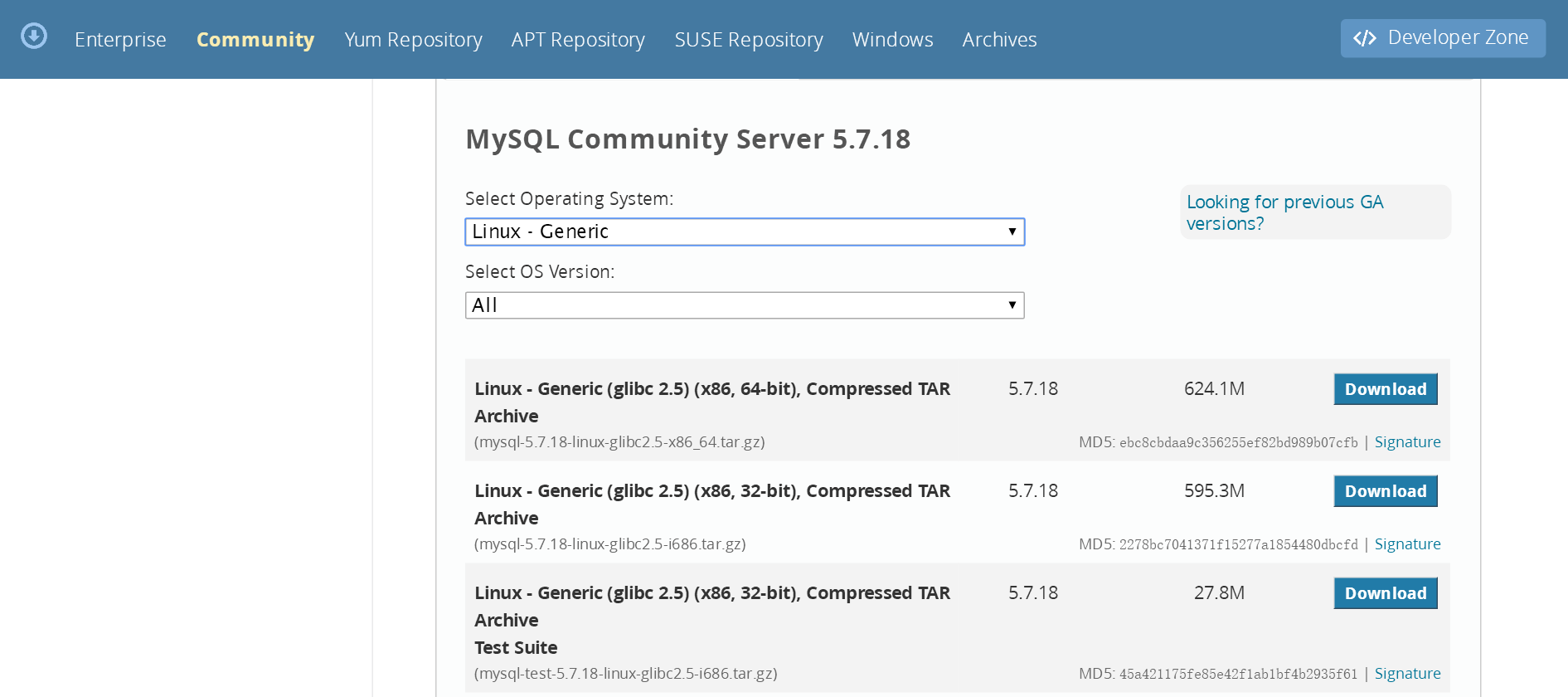Select the Community tab
The image size is (1568, 697).
(255, 40)
